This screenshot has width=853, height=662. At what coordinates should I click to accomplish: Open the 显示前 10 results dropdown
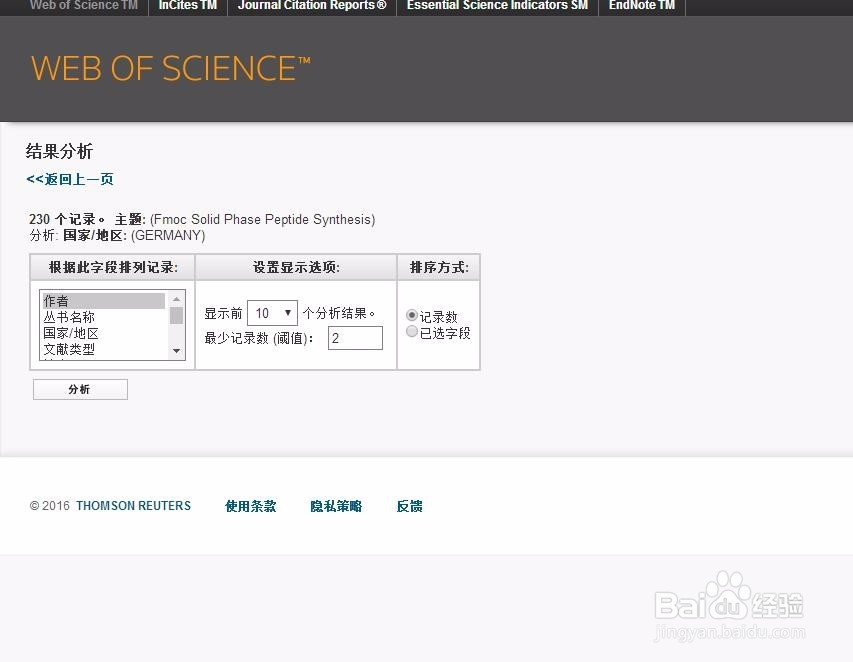click(x=272, y=313)
